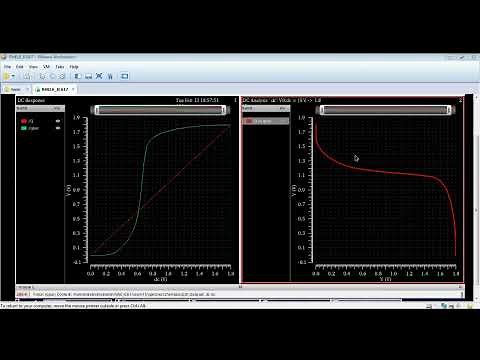Click the yellow power-on icon in toolbar
Screen dimensions: 480x360
click(6, 76)
